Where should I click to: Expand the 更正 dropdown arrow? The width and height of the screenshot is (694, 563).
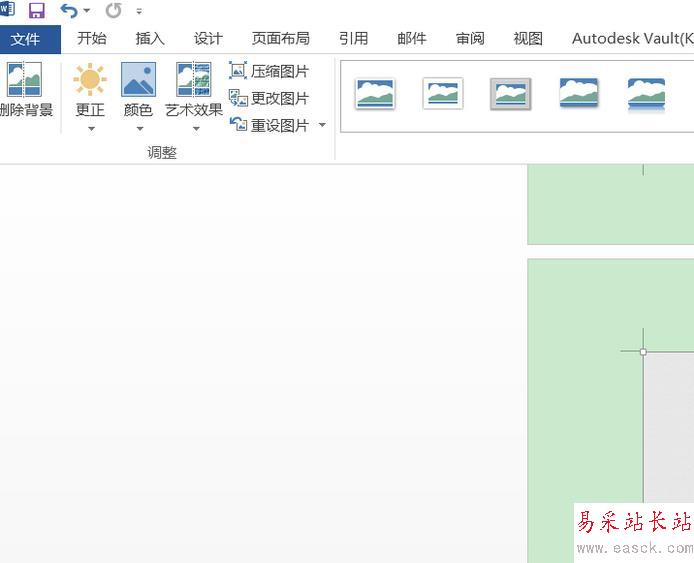click(x=91, y=129)
